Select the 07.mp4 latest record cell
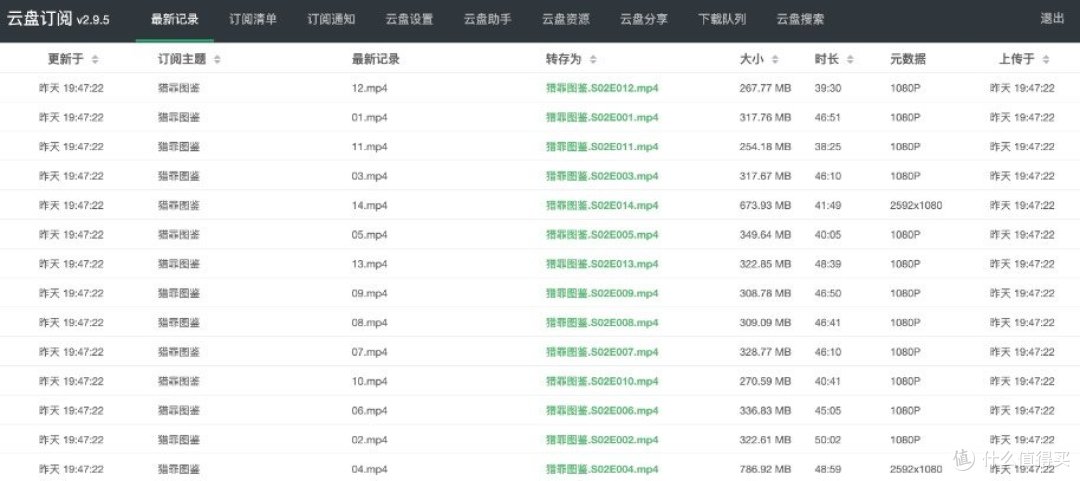Screen dimensions: 1080x481 369,352
